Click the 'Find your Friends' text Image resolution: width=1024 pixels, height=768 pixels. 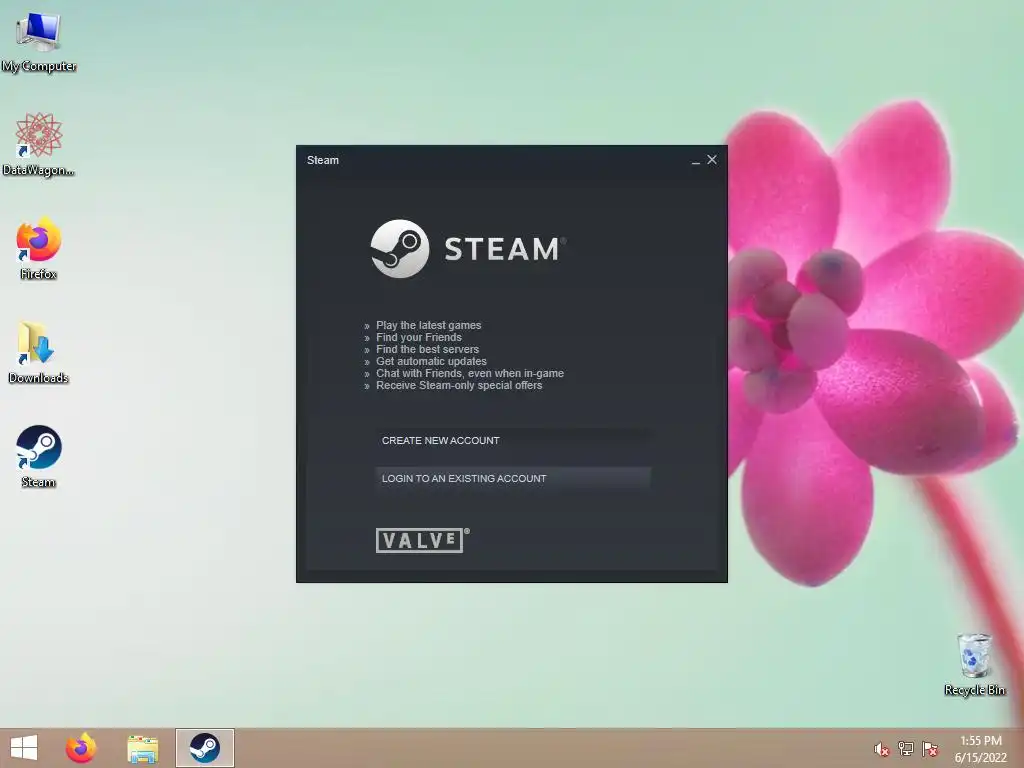pyautogui.click(x=419, y=337)
